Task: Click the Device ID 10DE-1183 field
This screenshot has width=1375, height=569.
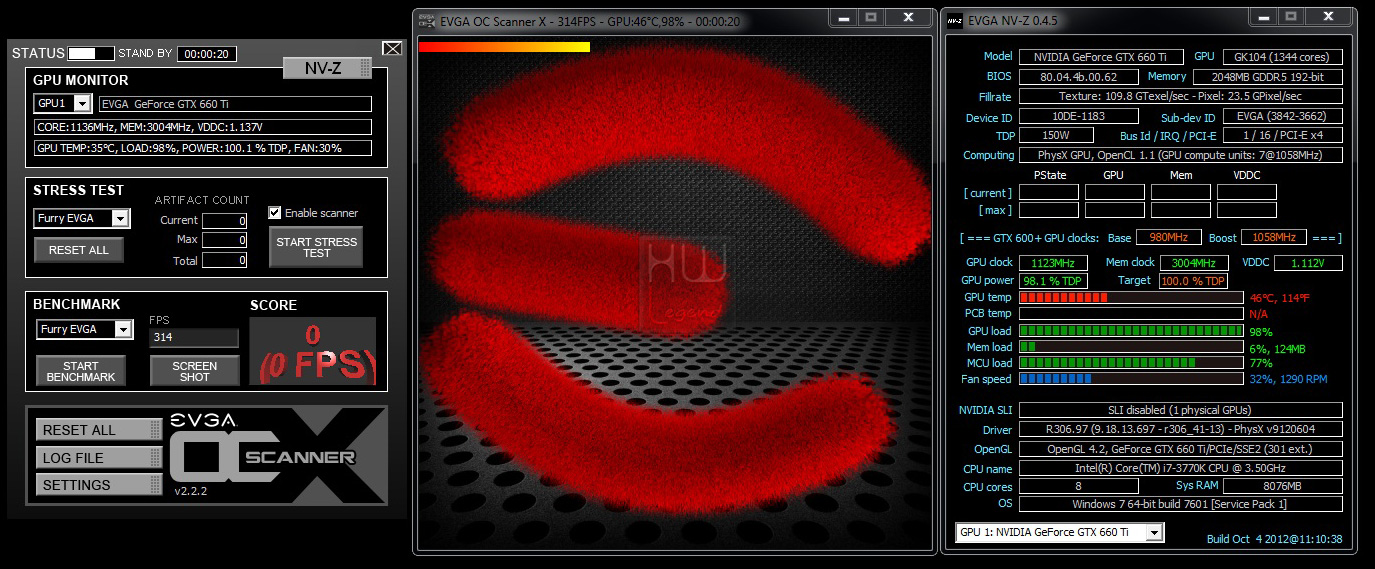Action: point(1078,117)
